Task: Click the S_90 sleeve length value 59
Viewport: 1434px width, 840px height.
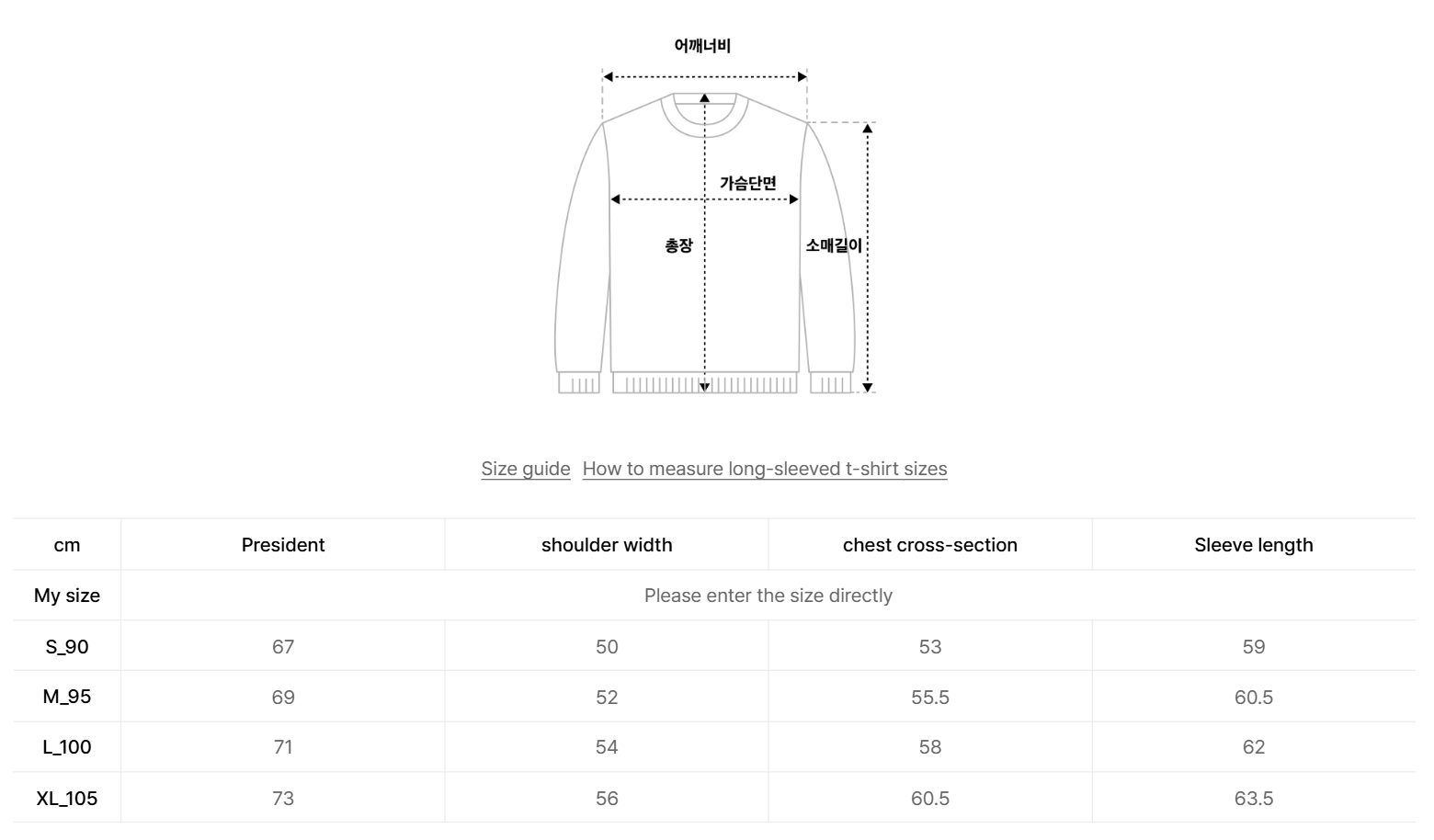Action: click(x=1253, y=647)
